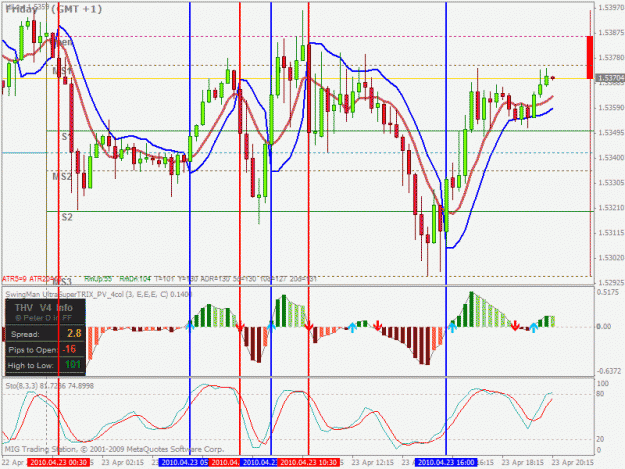
Task: Click the 23 Apr 18:15 time label
Action: coord(523,463)
